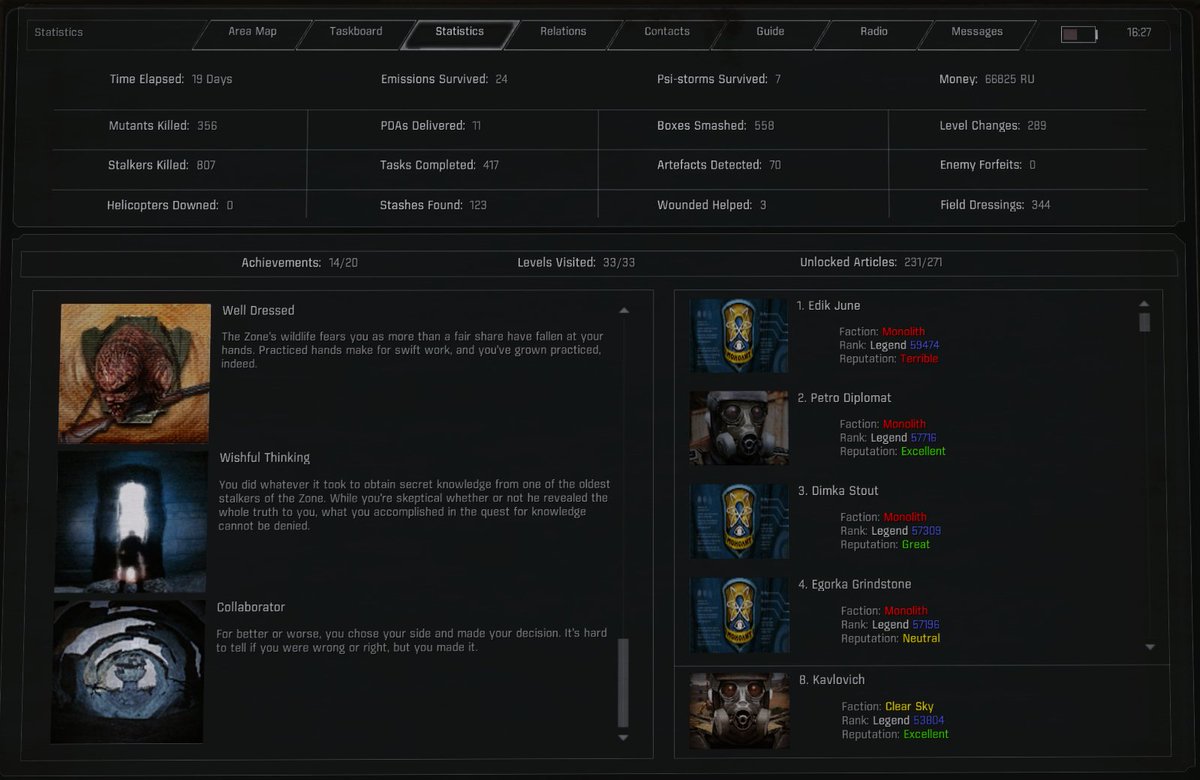Click Edik June's Monolith faction portrait

pos(739,335)
